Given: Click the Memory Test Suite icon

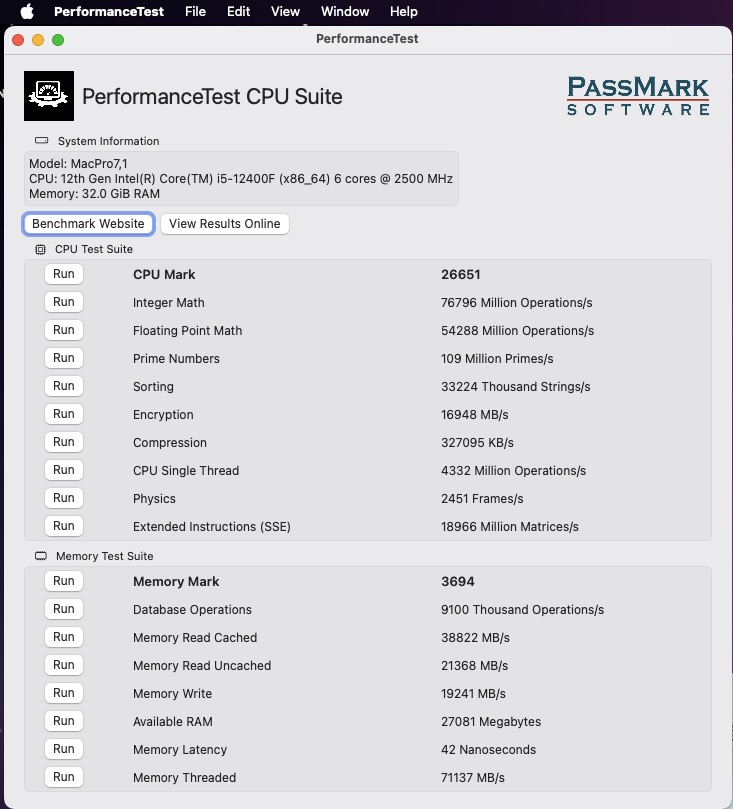Looking at the screenshot, I should tap(41, 556).
